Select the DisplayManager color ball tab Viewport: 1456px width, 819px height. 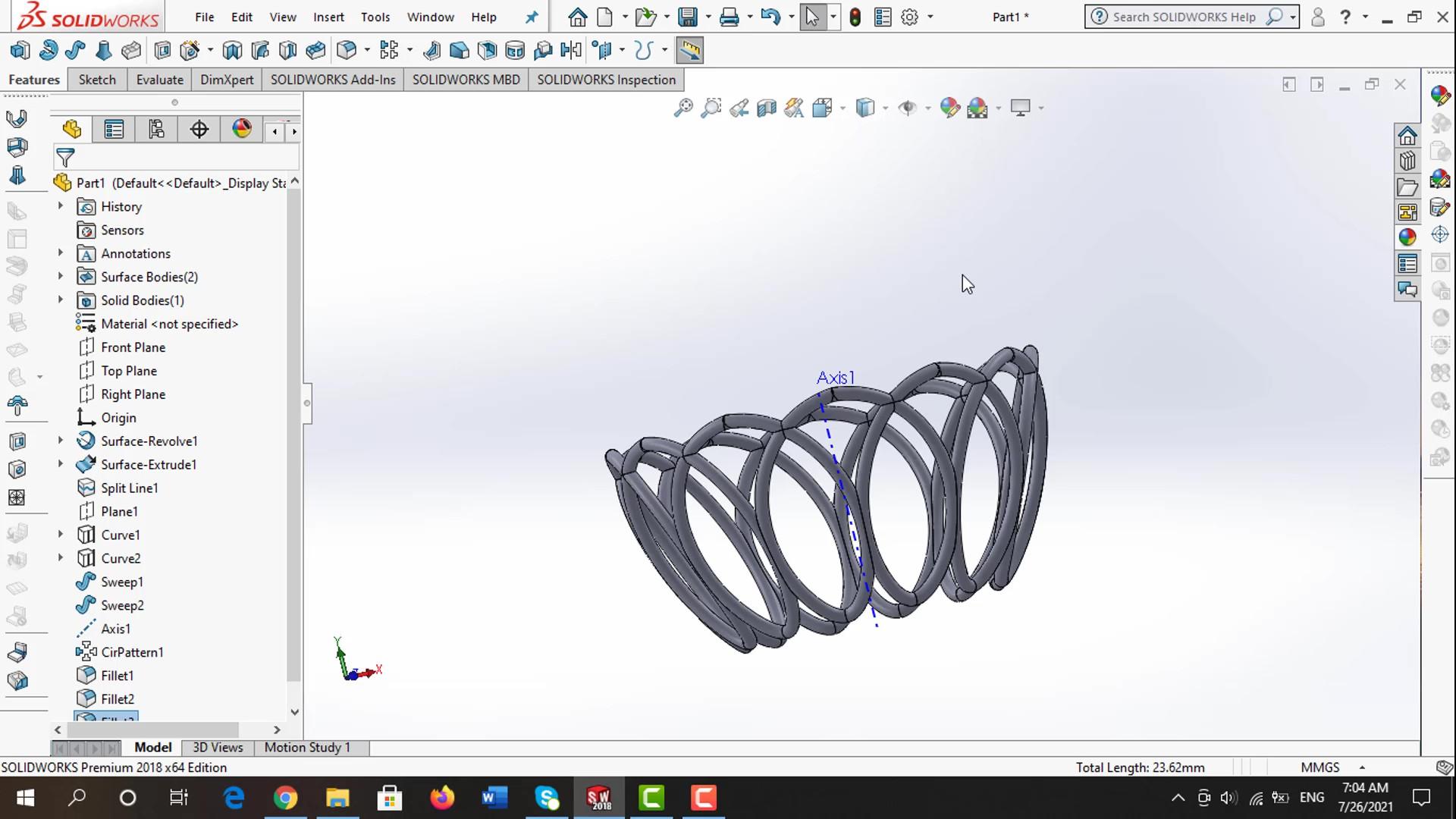(241, 130)
